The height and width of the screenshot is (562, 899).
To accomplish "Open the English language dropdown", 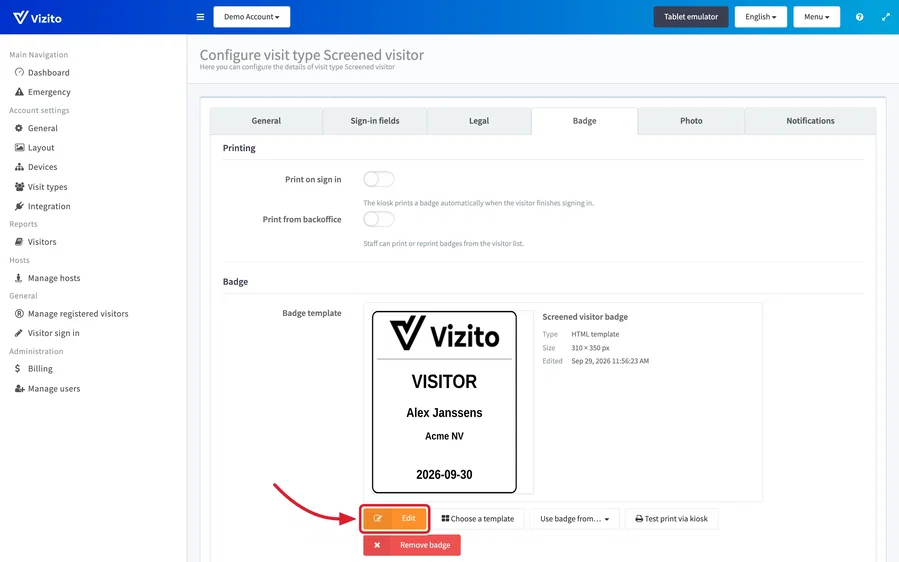I will (x=761, y=17).
